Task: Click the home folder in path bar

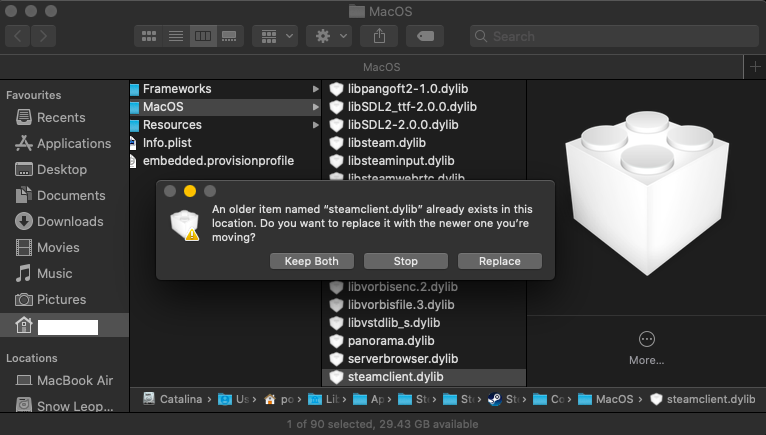Action: tap(279, 399)
